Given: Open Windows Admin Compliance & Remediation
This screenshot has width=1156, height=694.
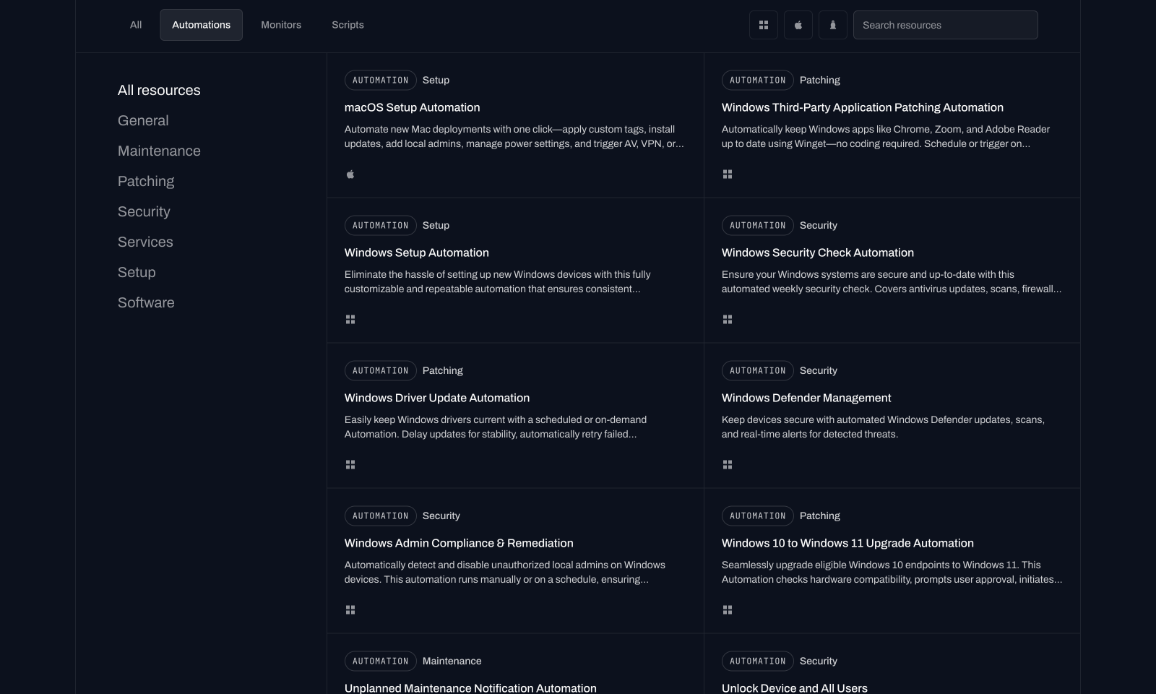Looking at the screenshot, I should point(459,544).
